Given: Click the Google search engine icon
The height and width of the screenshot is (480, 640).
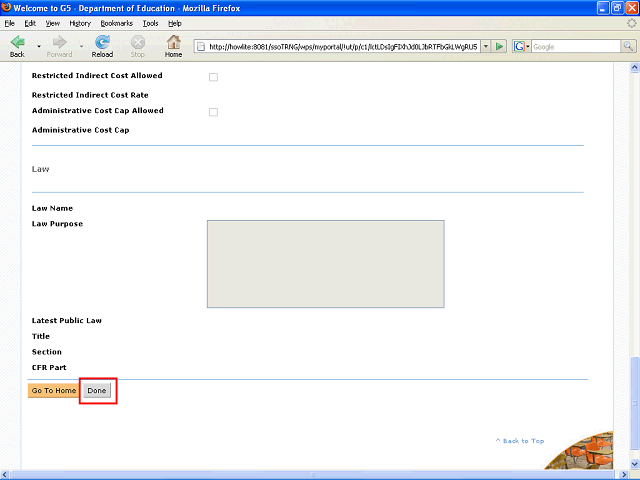Looking at the screenshot, I should click(x=519, y=47).
